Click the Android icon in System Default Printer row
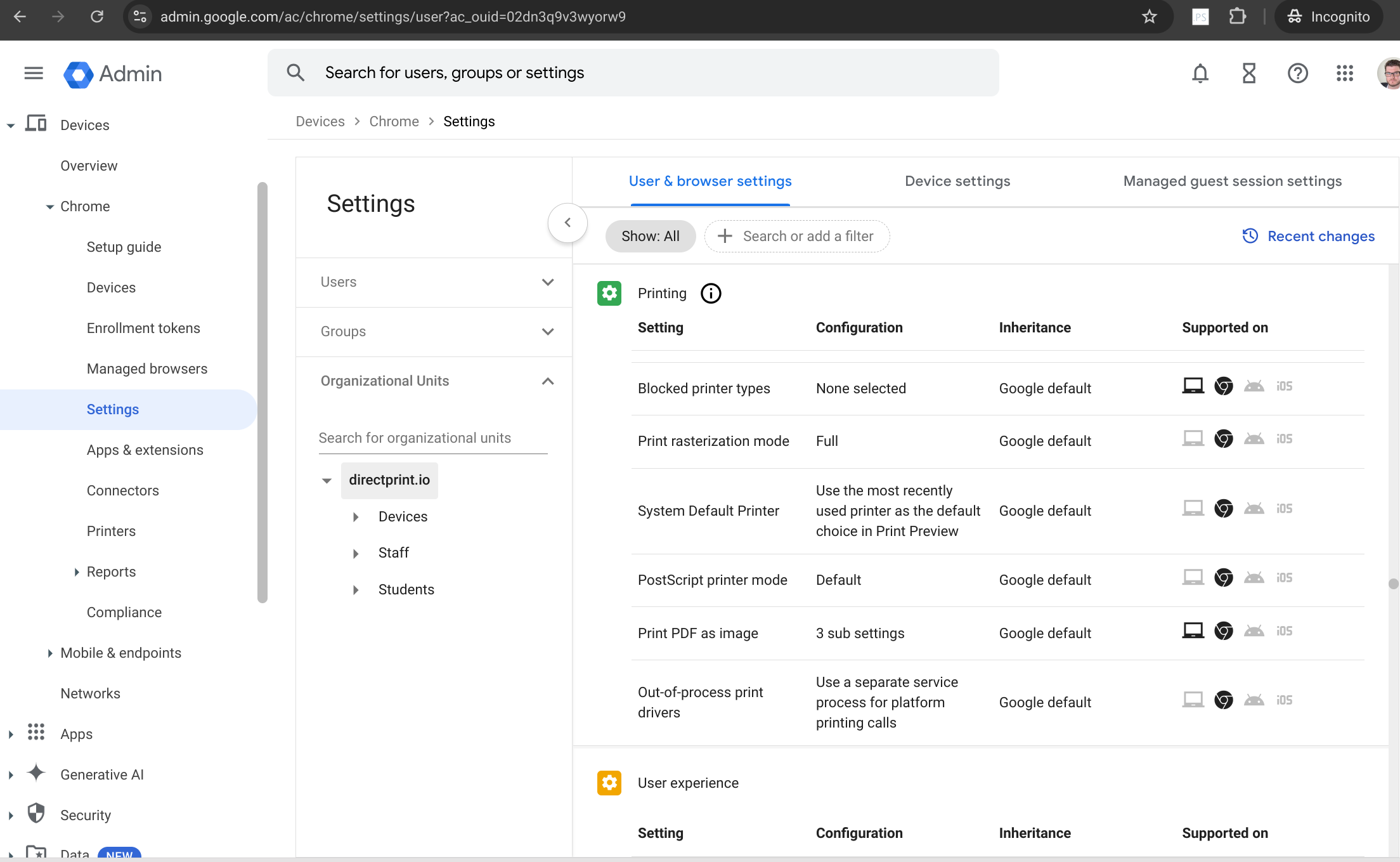Screen dimensions: 1400x862 click(1254, 508)
